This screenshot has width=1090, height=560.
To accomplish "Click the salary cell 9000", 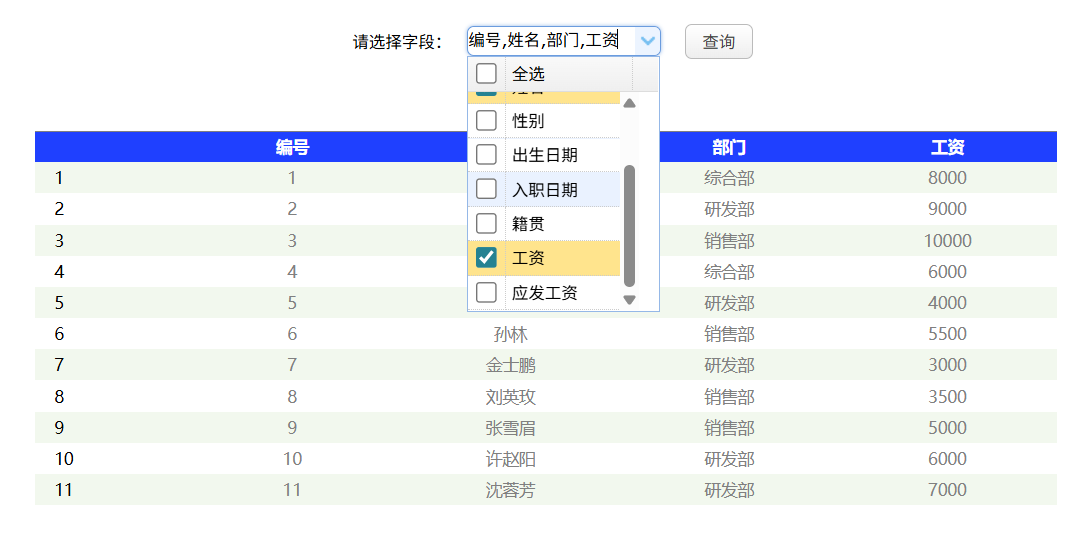I will (x=947, y=209).
